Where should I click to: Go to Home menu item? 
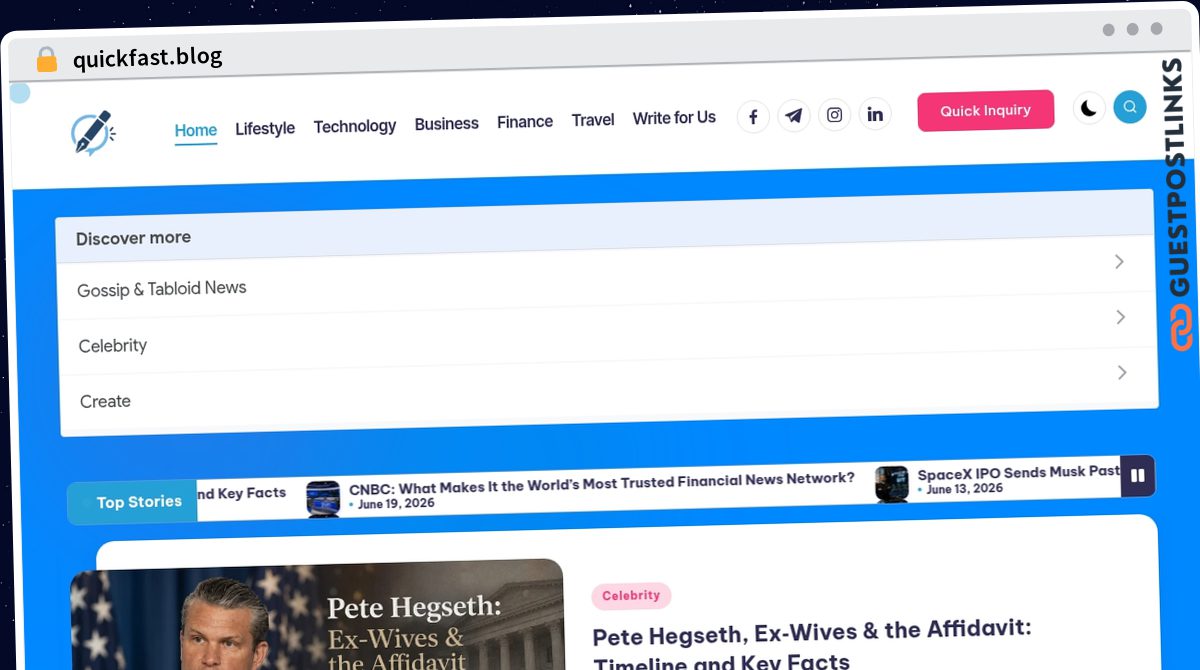(x=196, y=130)
